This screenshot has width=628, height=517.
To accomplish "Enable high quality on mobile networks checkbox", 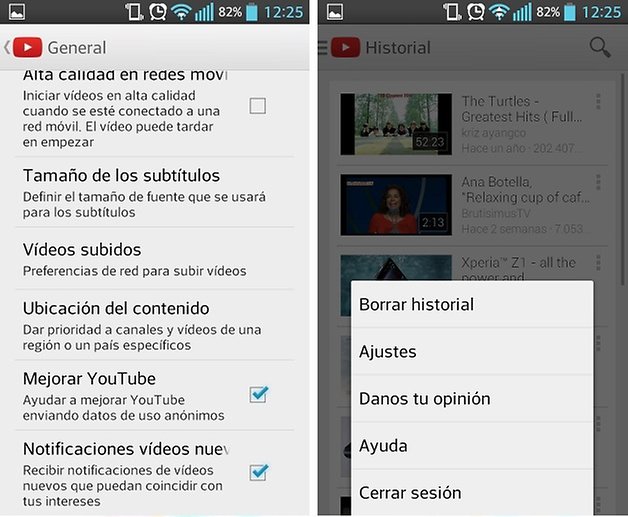I will (x=258, y=106).
